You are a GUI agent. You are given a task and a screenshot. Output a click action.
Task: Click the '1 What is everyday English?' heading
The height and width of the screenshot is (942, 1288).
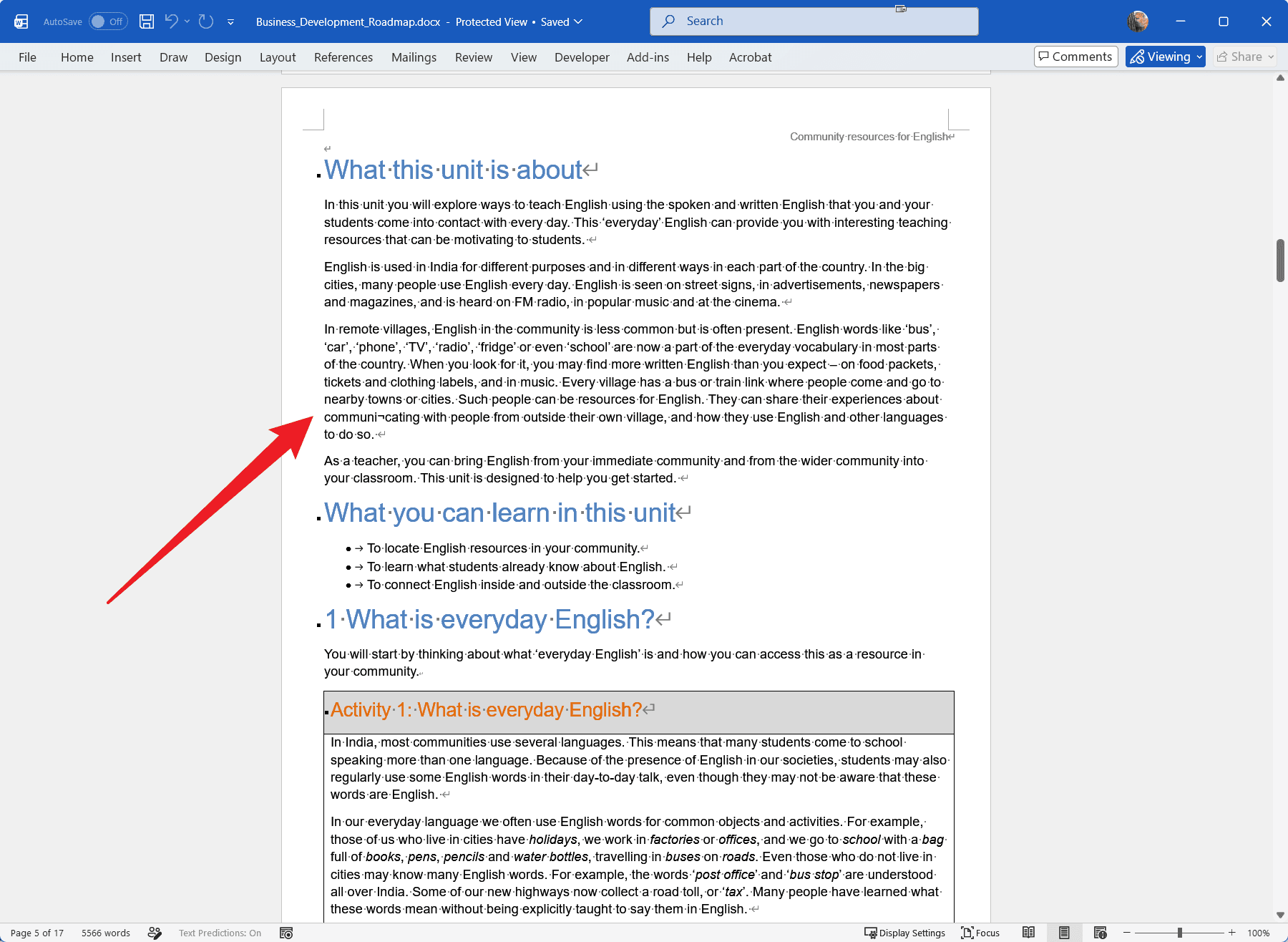(490, 620)
